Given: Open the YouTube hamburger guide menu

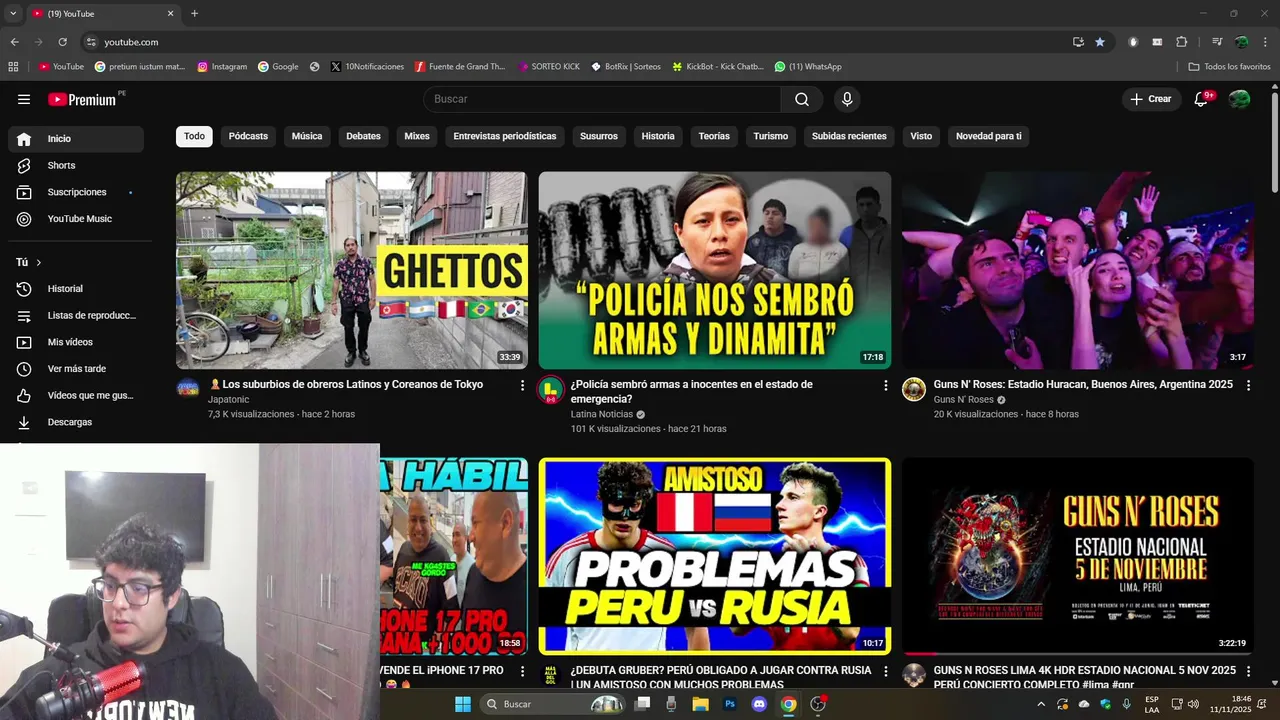Looking at the screenshot, I should tap(24, 99).
